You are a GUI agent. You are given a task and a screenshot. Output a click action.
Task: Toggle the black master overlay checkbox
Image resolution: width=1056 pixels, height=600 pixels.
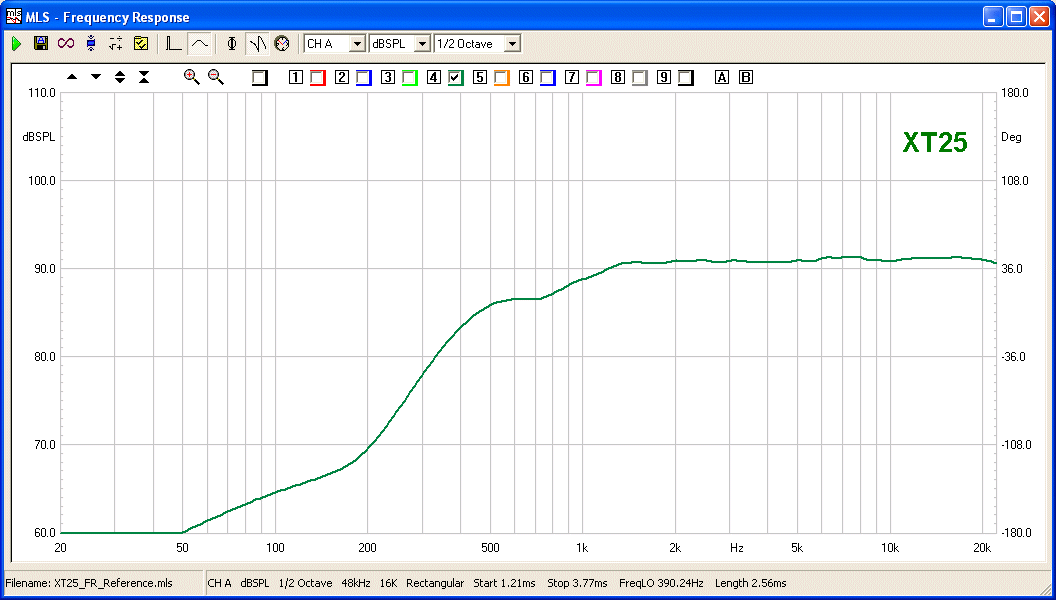coord(260,78)
